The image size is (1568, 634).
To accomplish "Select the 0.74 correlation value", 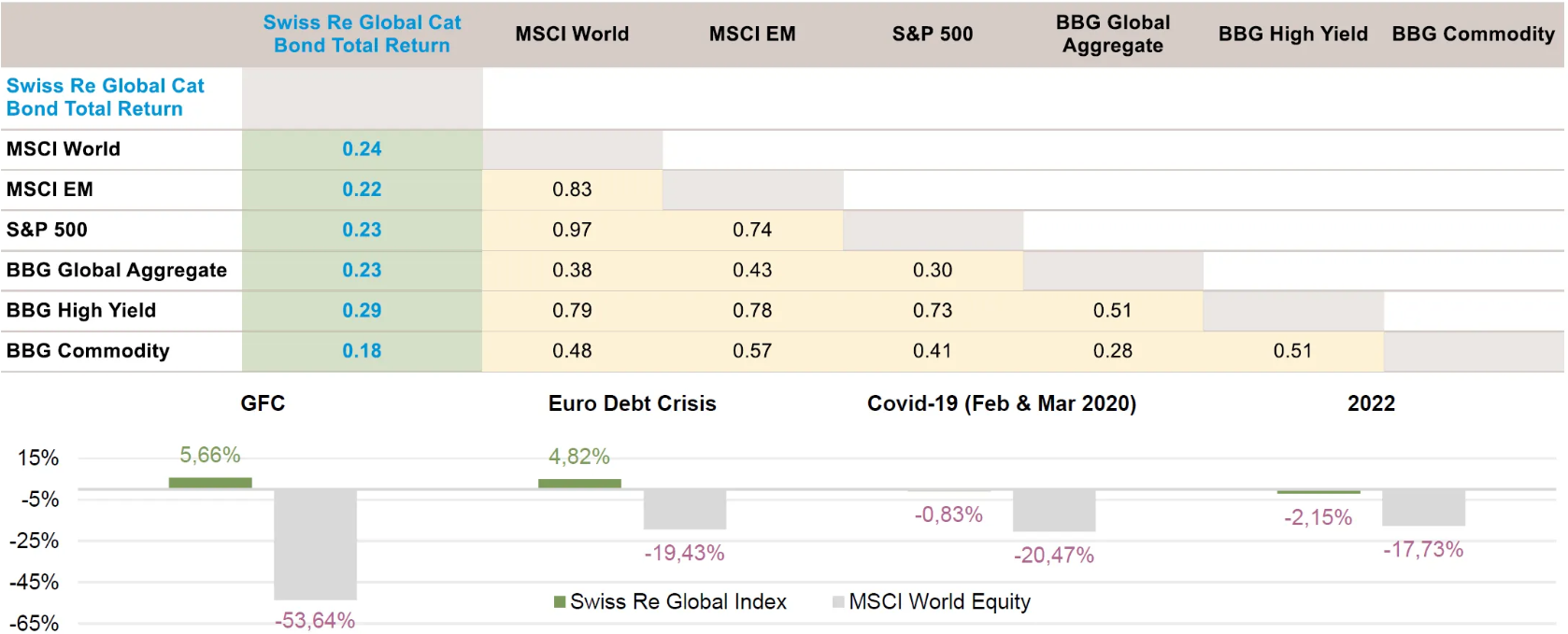I will (752, 229).
